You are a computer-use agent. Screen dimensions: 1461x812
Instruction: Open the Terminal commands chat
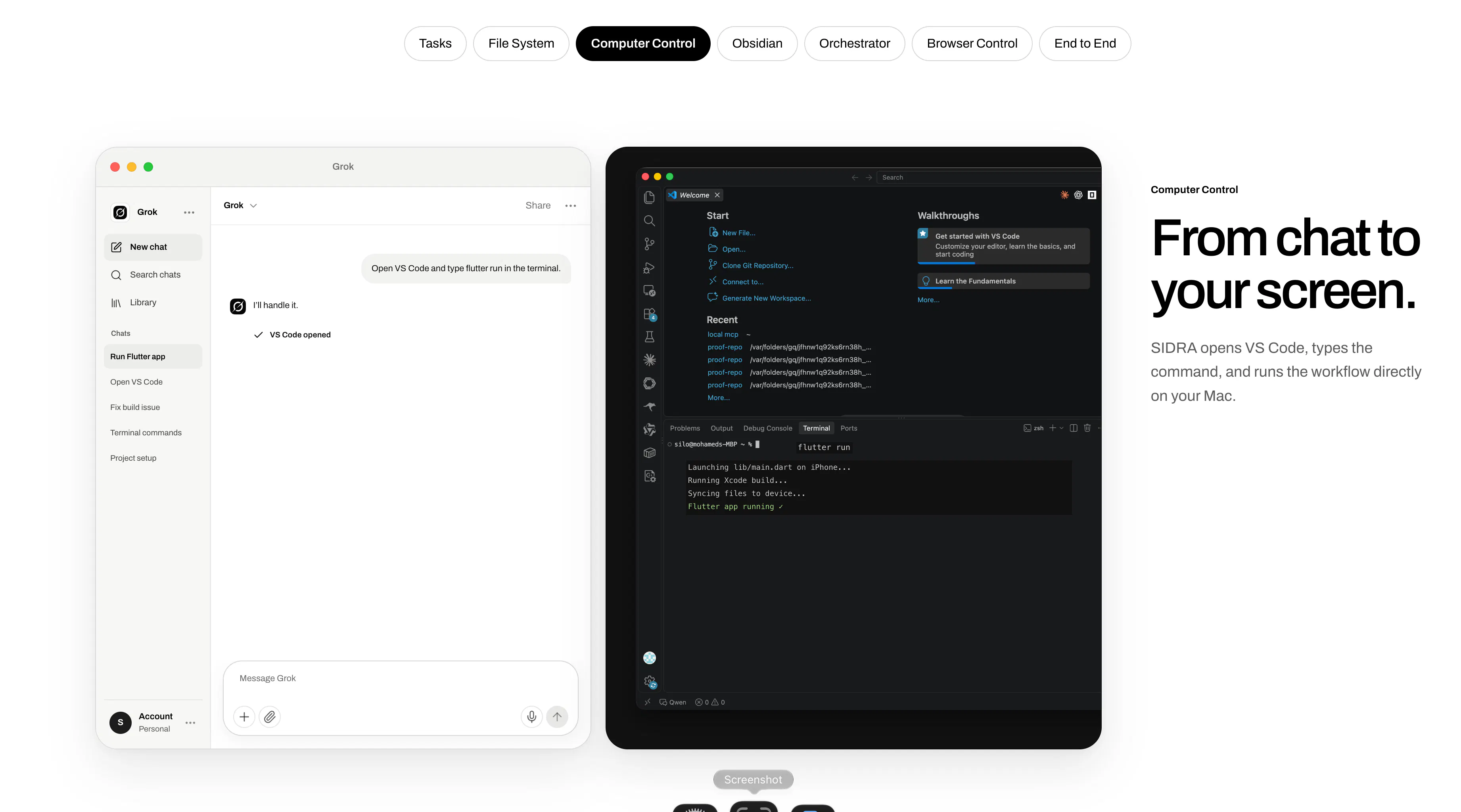point(146,433)
